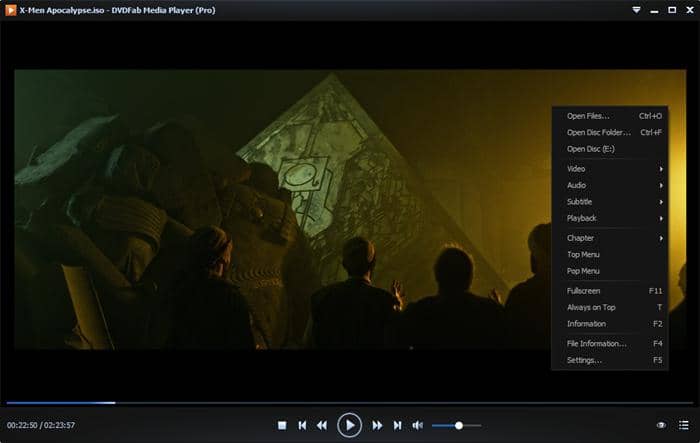Minimize the media player window
This screenshot has height=443, width=700.
coord(654,10)
